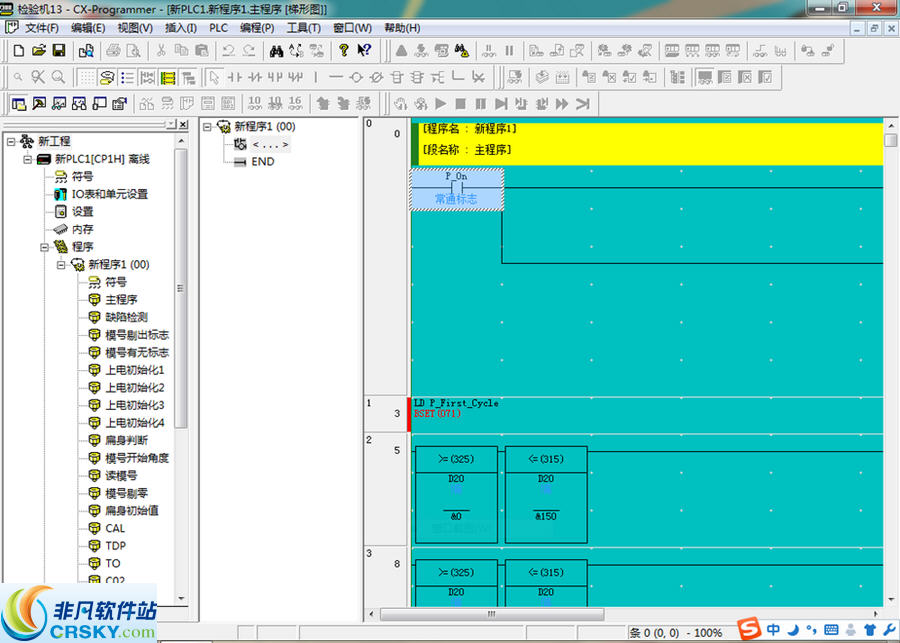Collapse 新程序1 (00) in middle outline pane

pos(207,127)
